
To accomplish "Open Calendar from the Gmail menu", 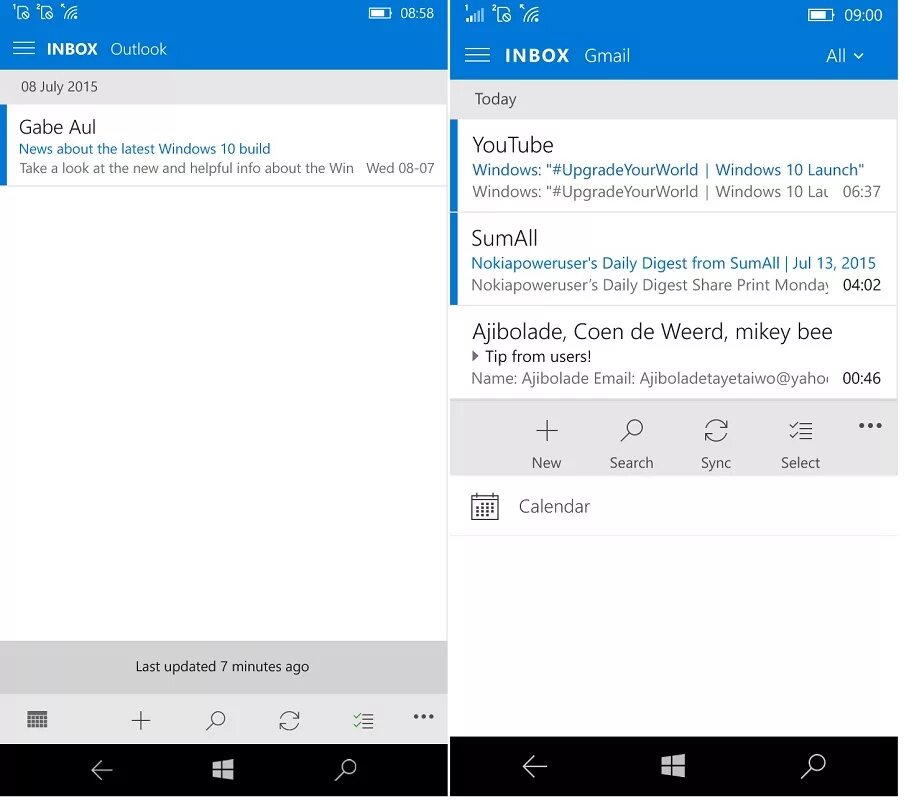I will point(673,507).
